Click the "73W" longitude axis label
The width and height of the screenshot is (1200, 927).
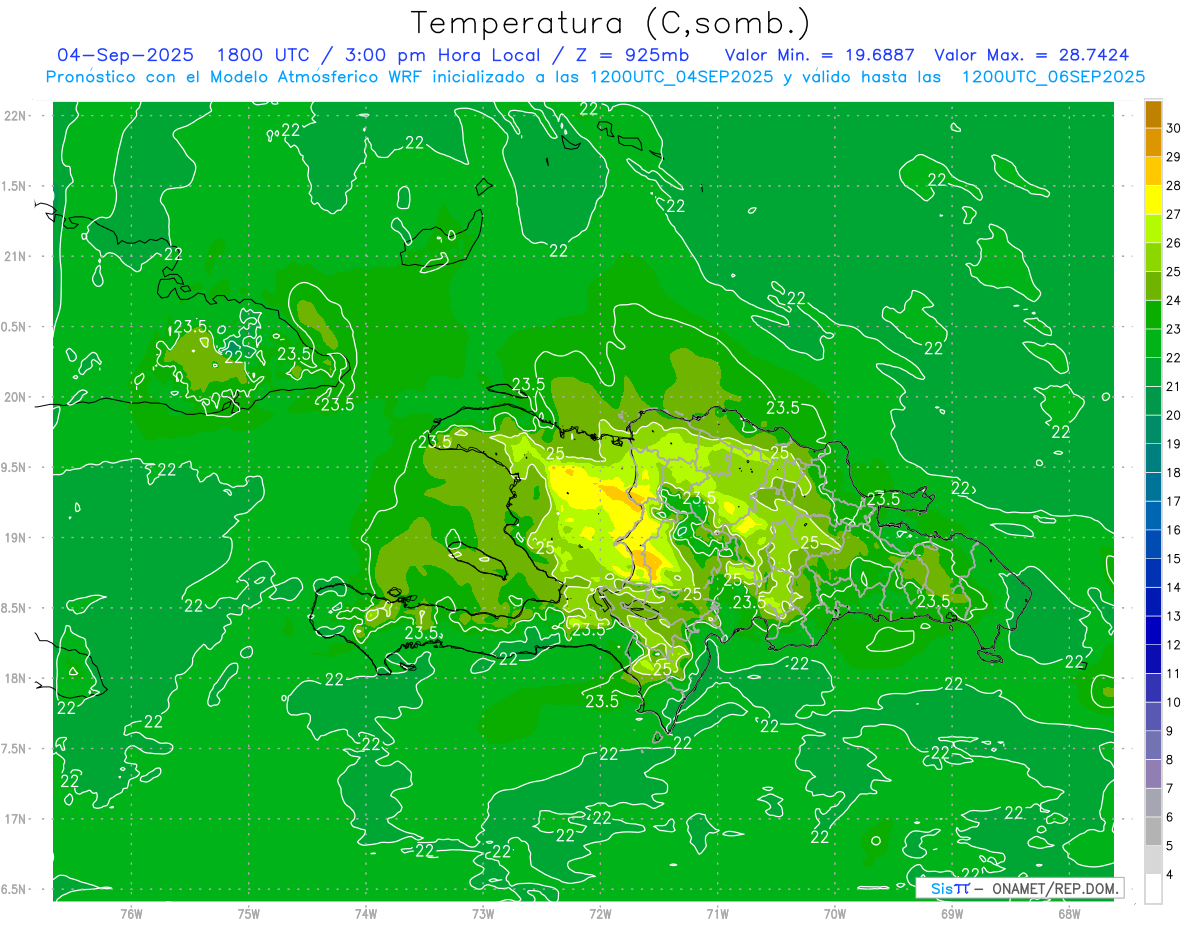483,913
